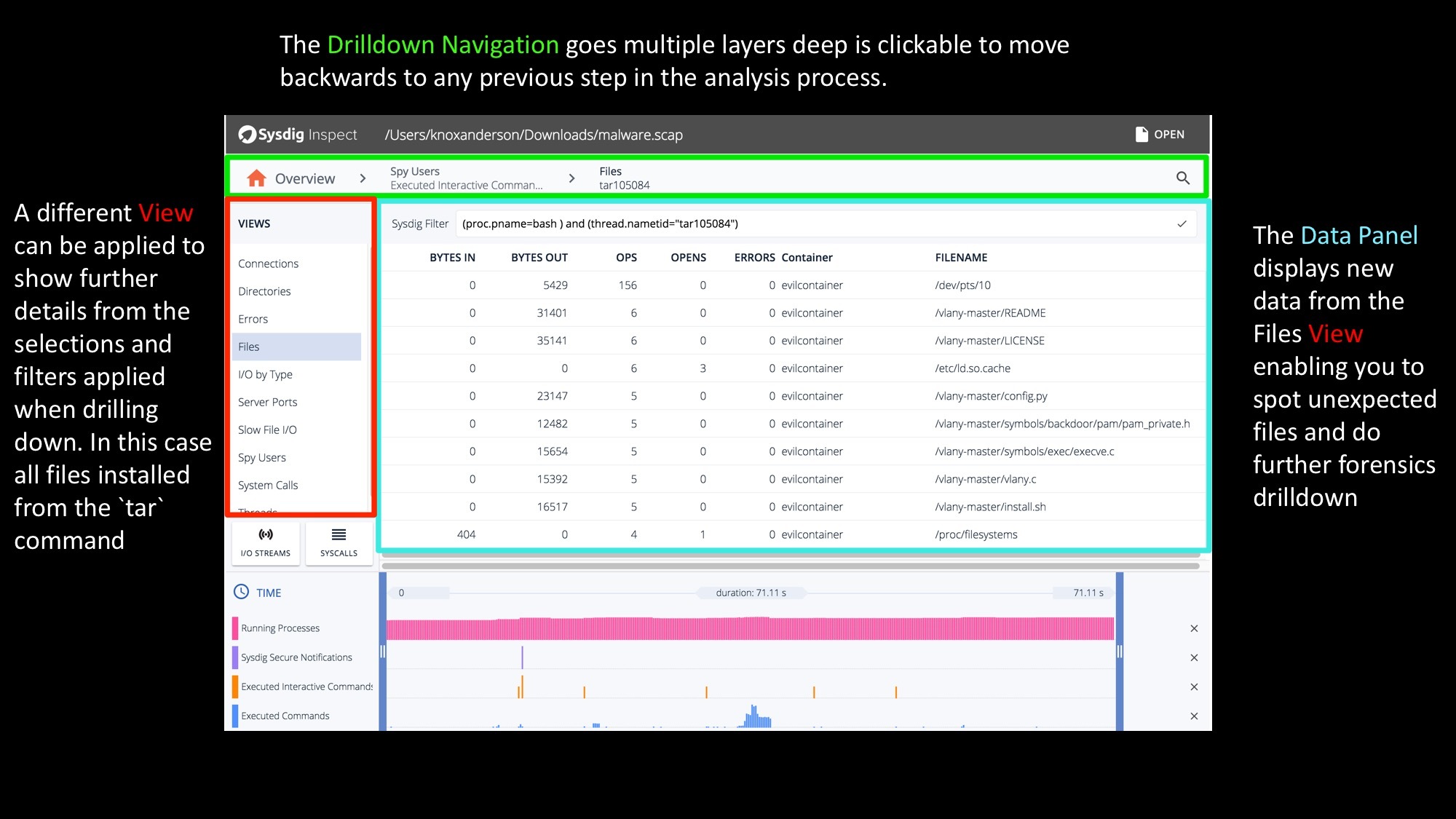Screen dimensions: 1456x819
Task: Click the Executed Commands timeline label
Action: (285, 716)
